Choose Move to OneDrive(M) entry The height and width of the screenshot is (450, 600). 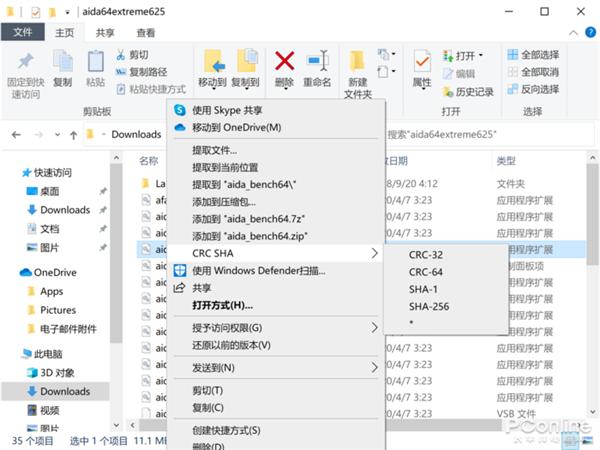point(276,127)
